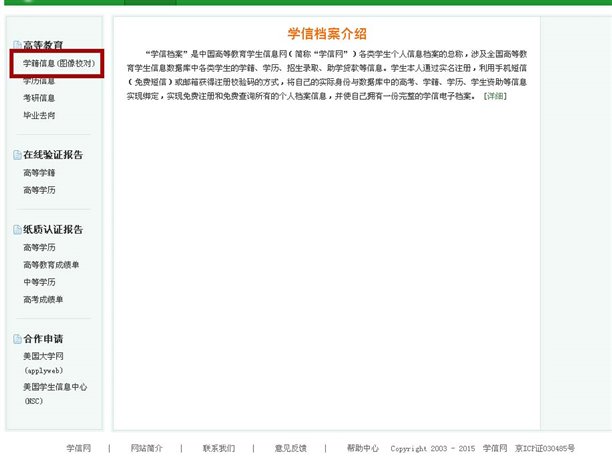This screenshot has width=612, height=471.
Task: Click the icon beside 纸质认证报告 heading
Action: (16, 230)
